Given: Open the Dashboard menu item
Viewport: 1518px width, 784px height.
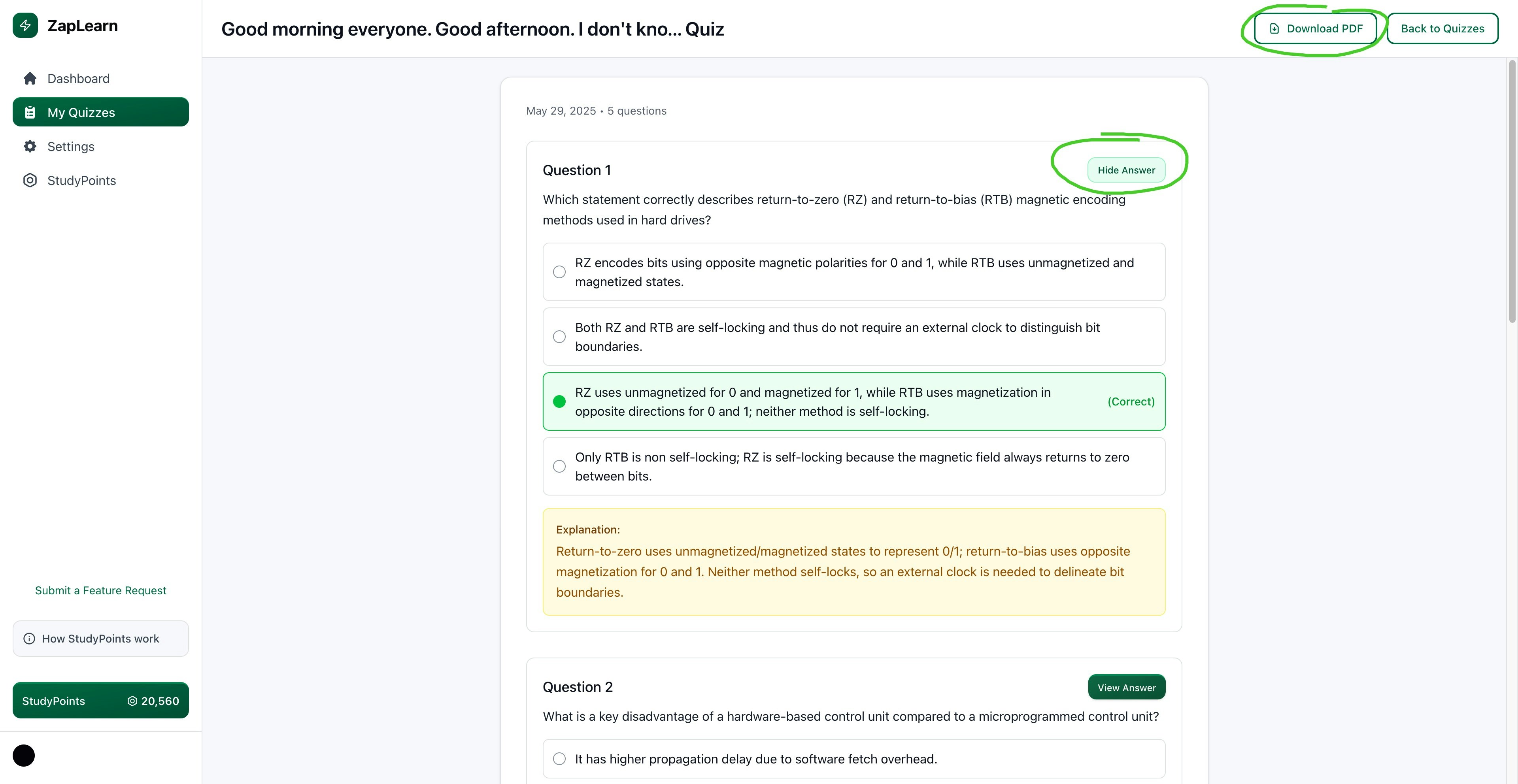Looking at the screenshot, I should point(101,78).
